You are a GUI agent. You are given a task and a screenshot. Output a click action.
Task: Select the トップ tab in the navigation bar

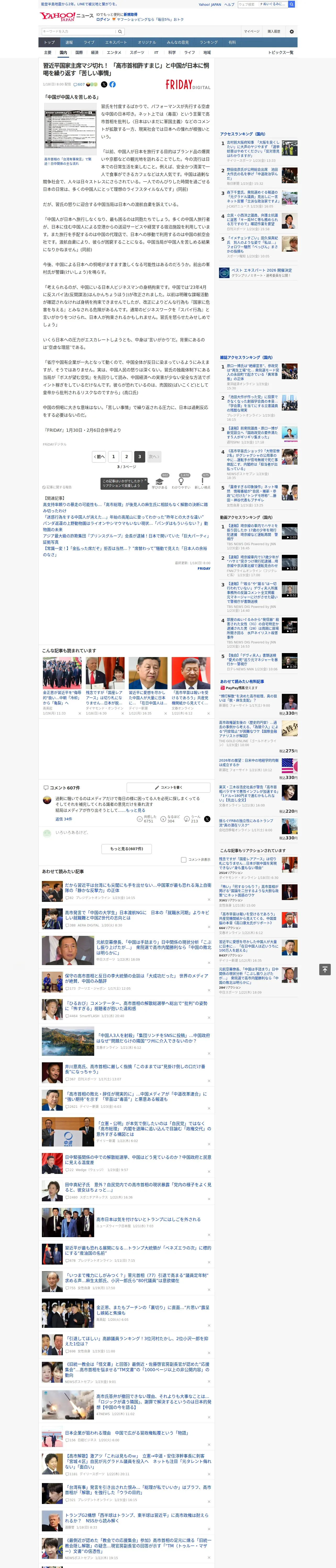[49, 43]
